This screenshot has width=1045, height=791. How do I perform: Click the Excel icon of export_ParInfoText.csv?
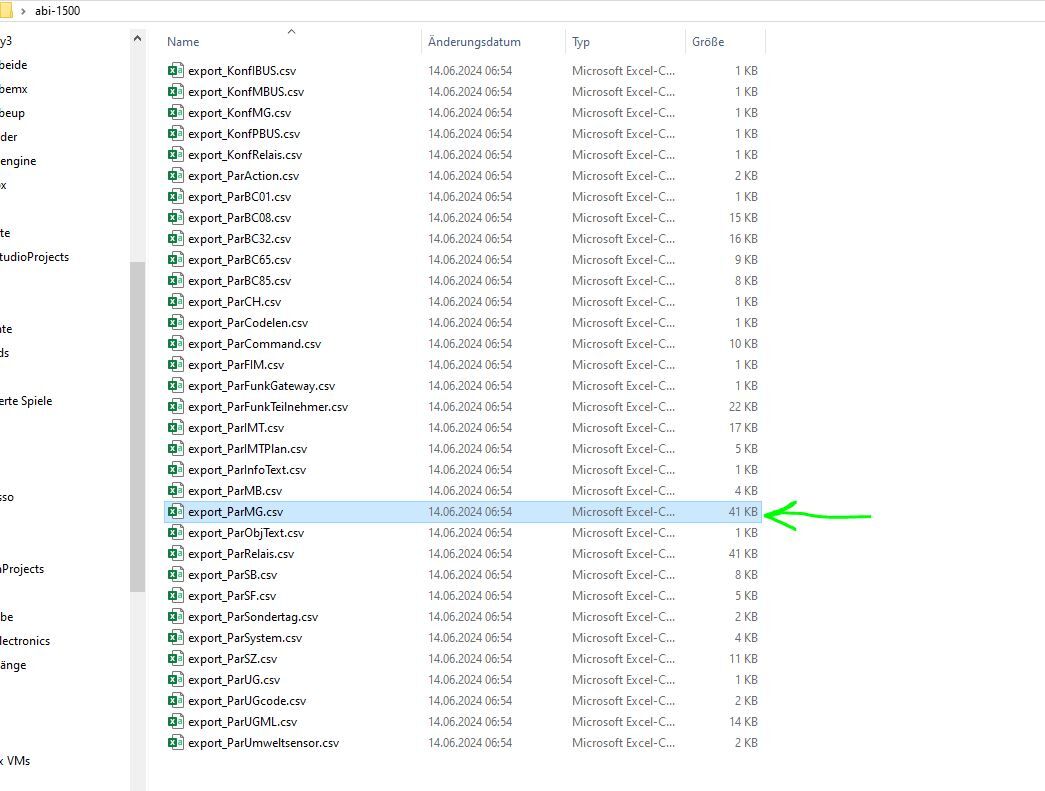point(175,469)
